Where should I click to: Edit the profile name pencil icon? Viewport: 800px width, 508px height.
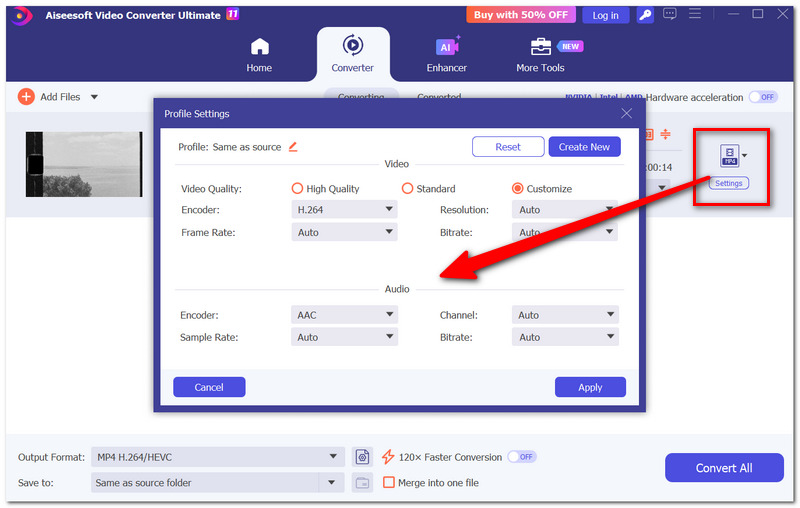pos(293,147)
